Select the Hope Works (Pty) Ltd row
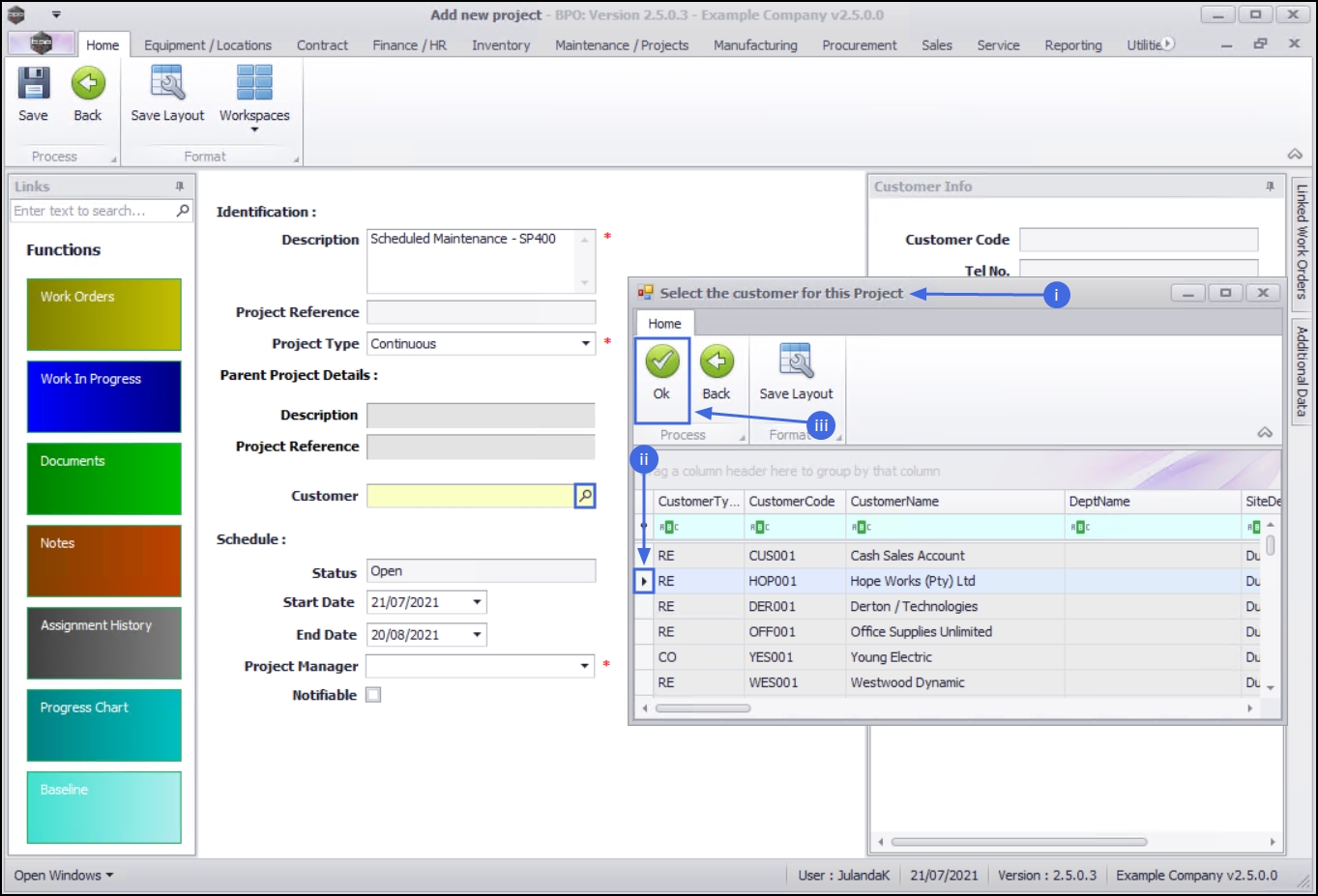The width and height of the screenshot is (1318, 896). coord(912,581)
